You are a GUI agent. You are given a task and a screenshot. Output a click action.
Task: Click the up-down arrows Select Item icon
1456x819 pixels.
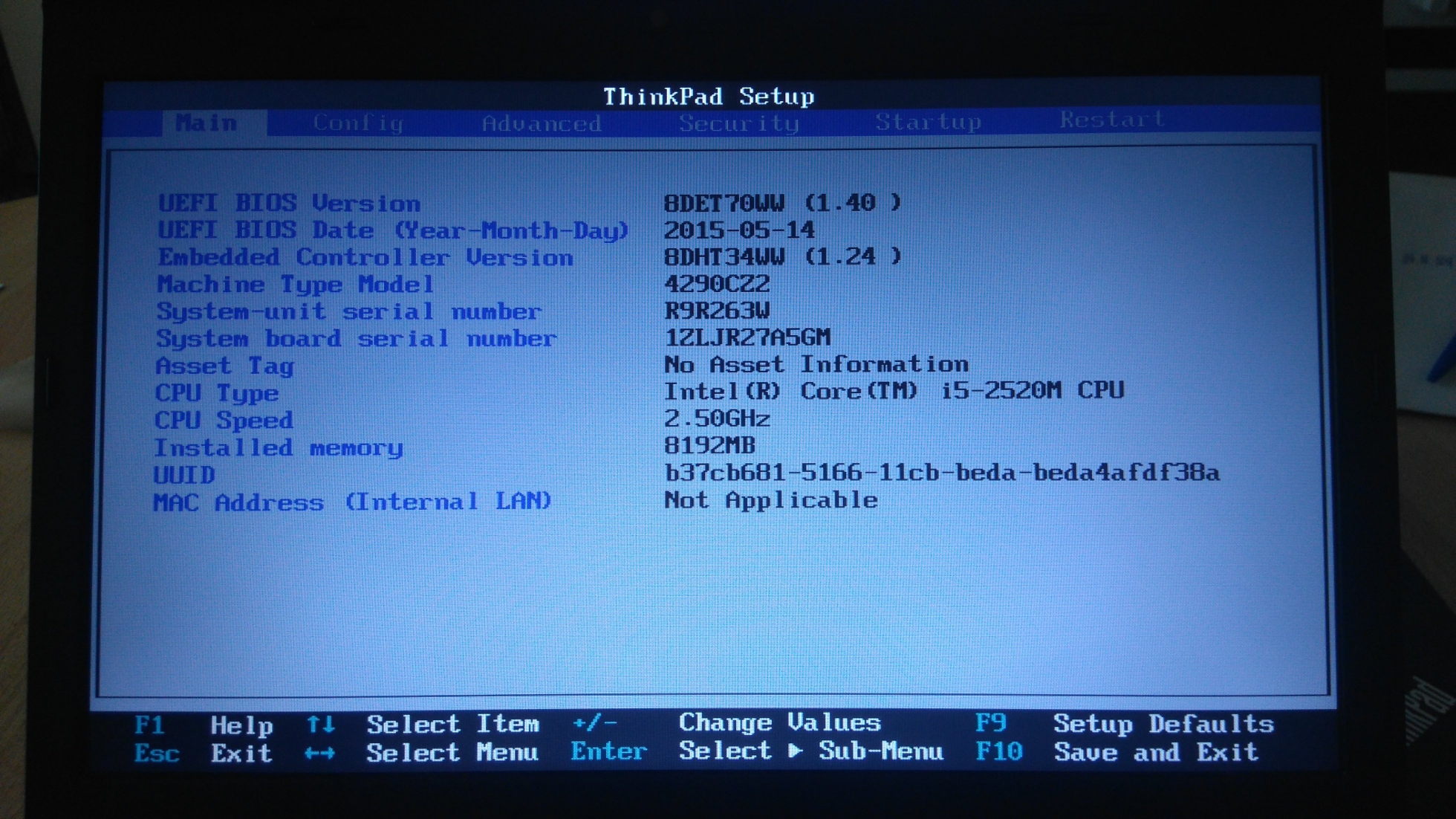coord(321,724)
